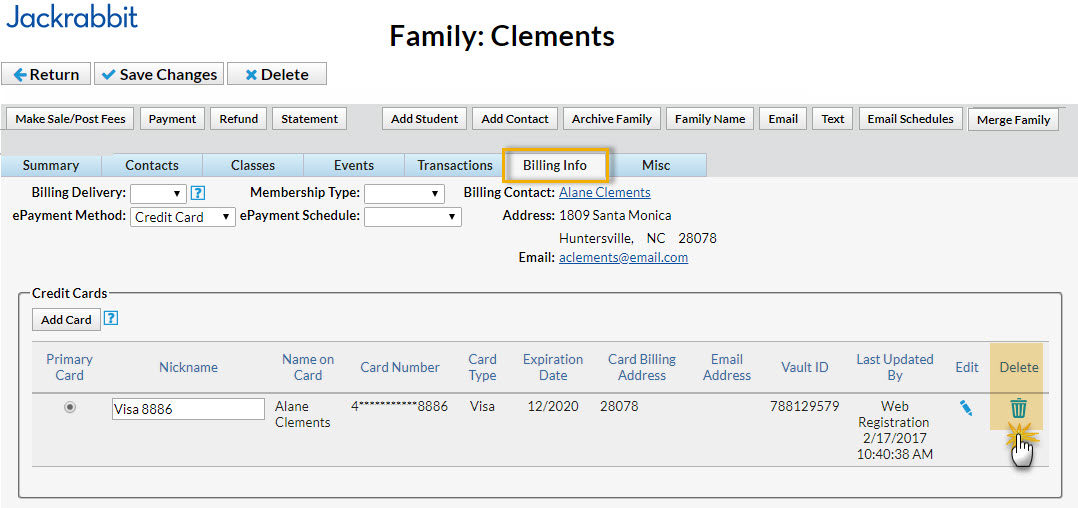Click the trash can delete card icon
The height and width of the screenshot is (508, 1078).
tap(1018, 408)
